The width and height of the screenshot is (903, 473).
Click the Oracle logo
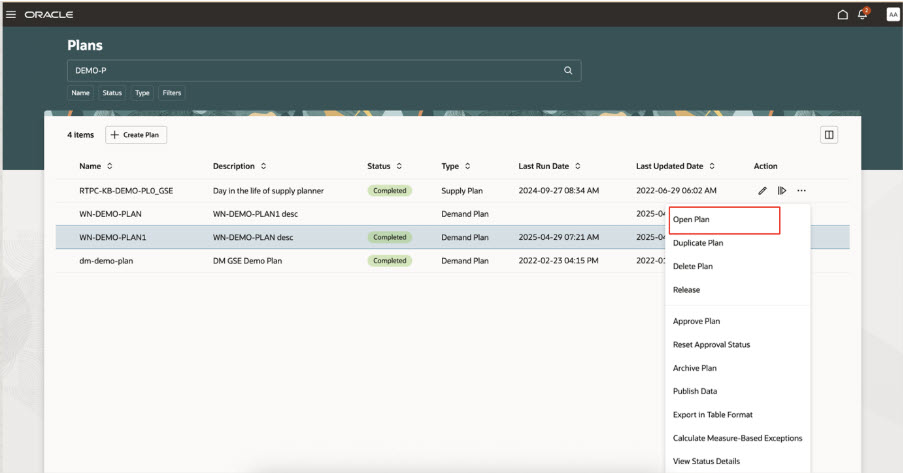pyautogui.click(x=49, y=14)
